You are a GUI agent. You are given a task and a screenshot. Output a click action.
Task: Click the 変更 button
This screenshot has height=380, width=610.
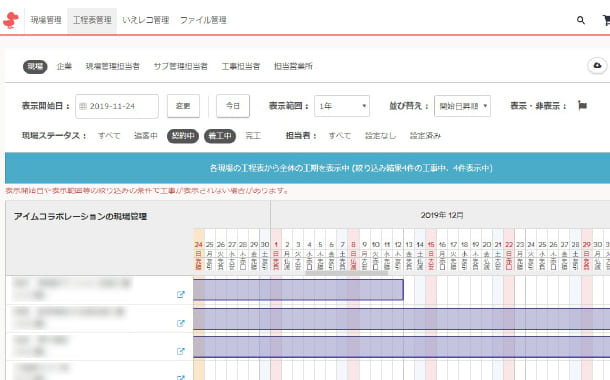pos(183,106)
